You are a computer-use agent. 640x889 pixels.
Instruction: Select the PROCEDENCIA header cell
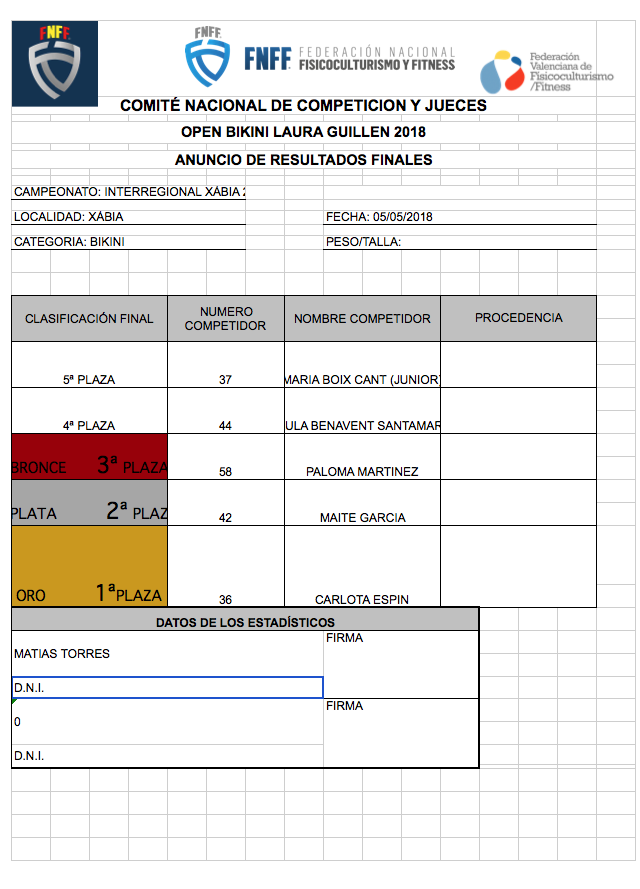pyautogui.click(x=518, y=319)
